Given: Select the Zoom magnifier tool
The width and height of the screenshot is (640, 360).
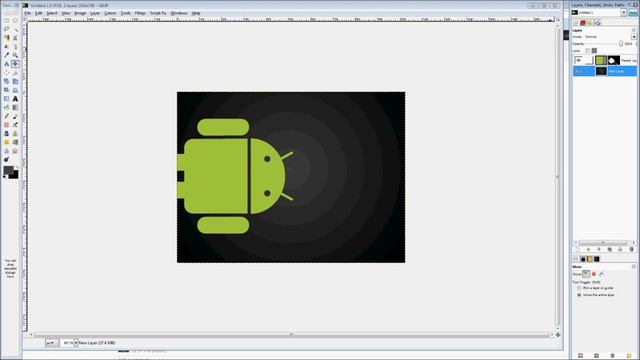Looking at the screenshot, I should [x=15, y=55].
